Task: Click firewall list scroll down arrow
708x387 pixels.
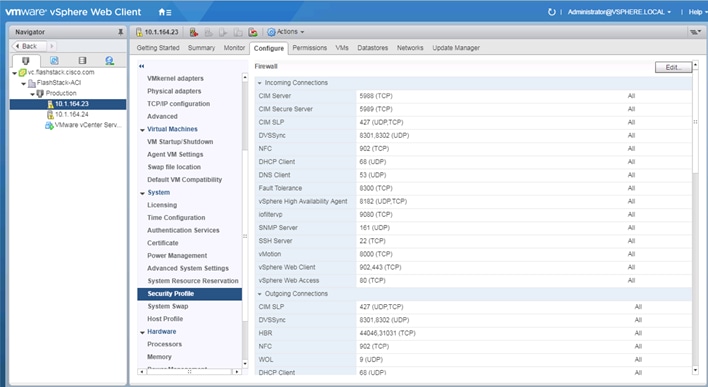Action: [x=695, y=370]
